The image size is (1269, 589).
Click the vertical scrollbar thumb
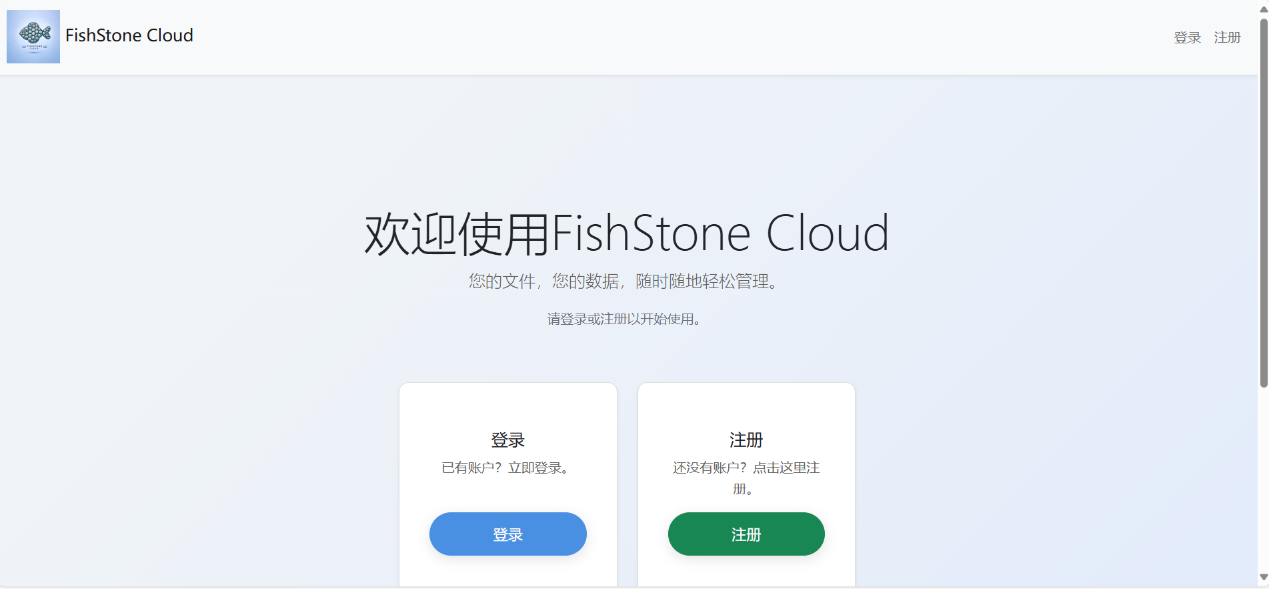1263,202
